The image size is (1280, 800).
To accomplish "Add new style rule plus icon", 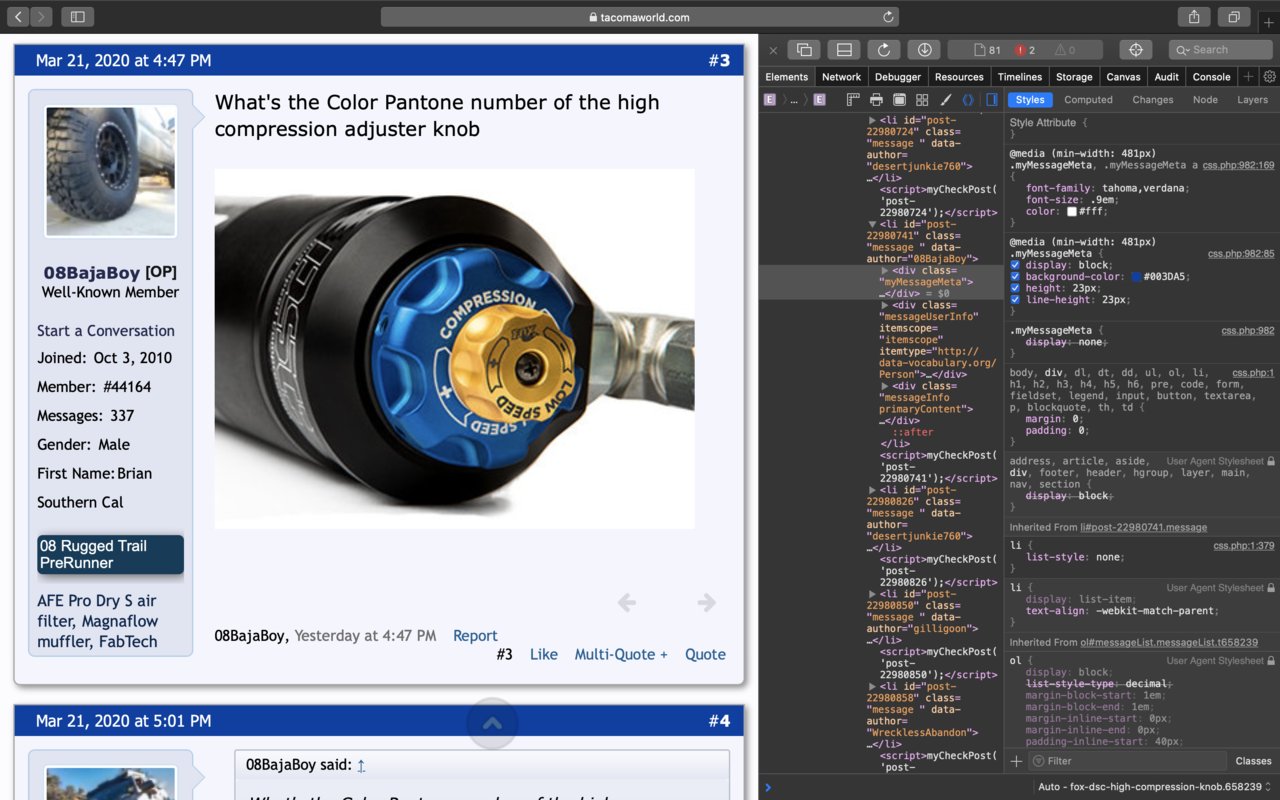I will point(1016,761).
